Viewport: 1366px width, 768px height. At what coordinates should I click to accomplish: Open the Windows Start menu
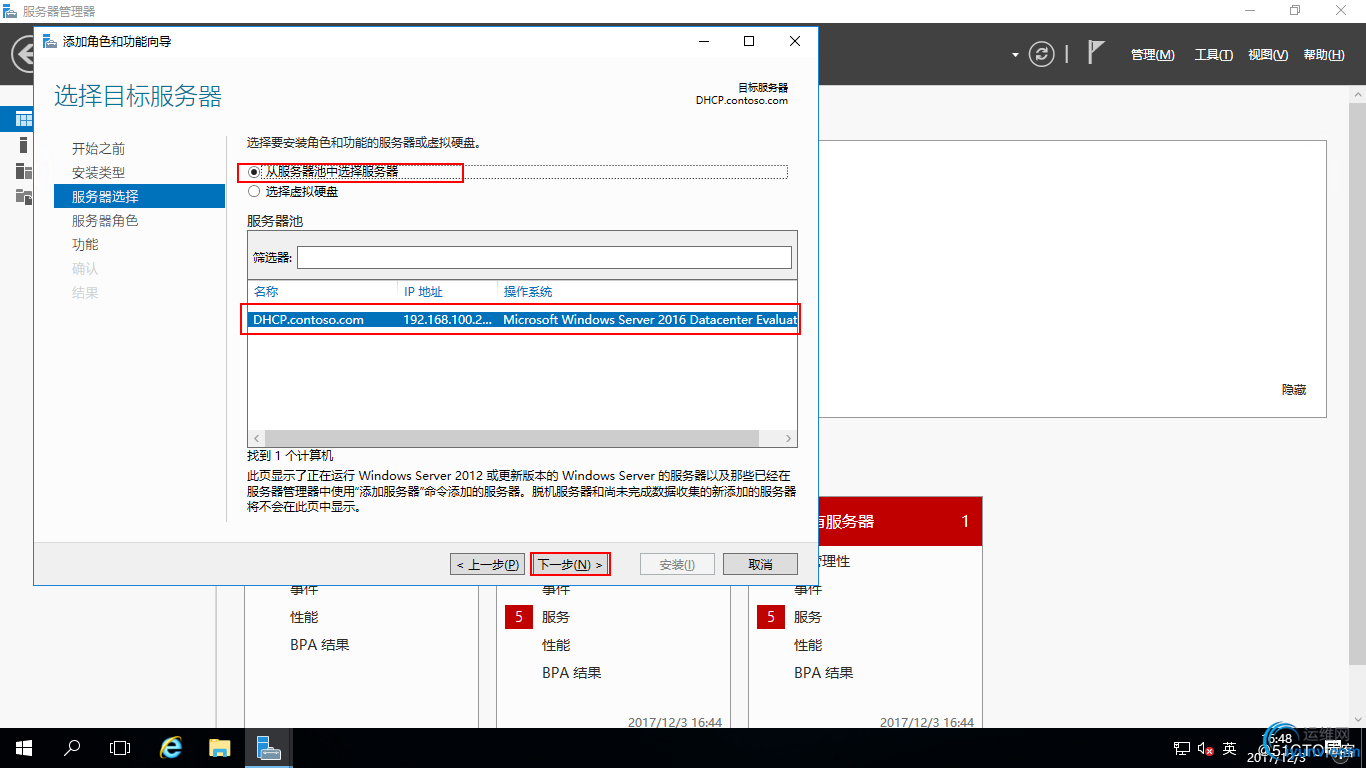[24, 748]
